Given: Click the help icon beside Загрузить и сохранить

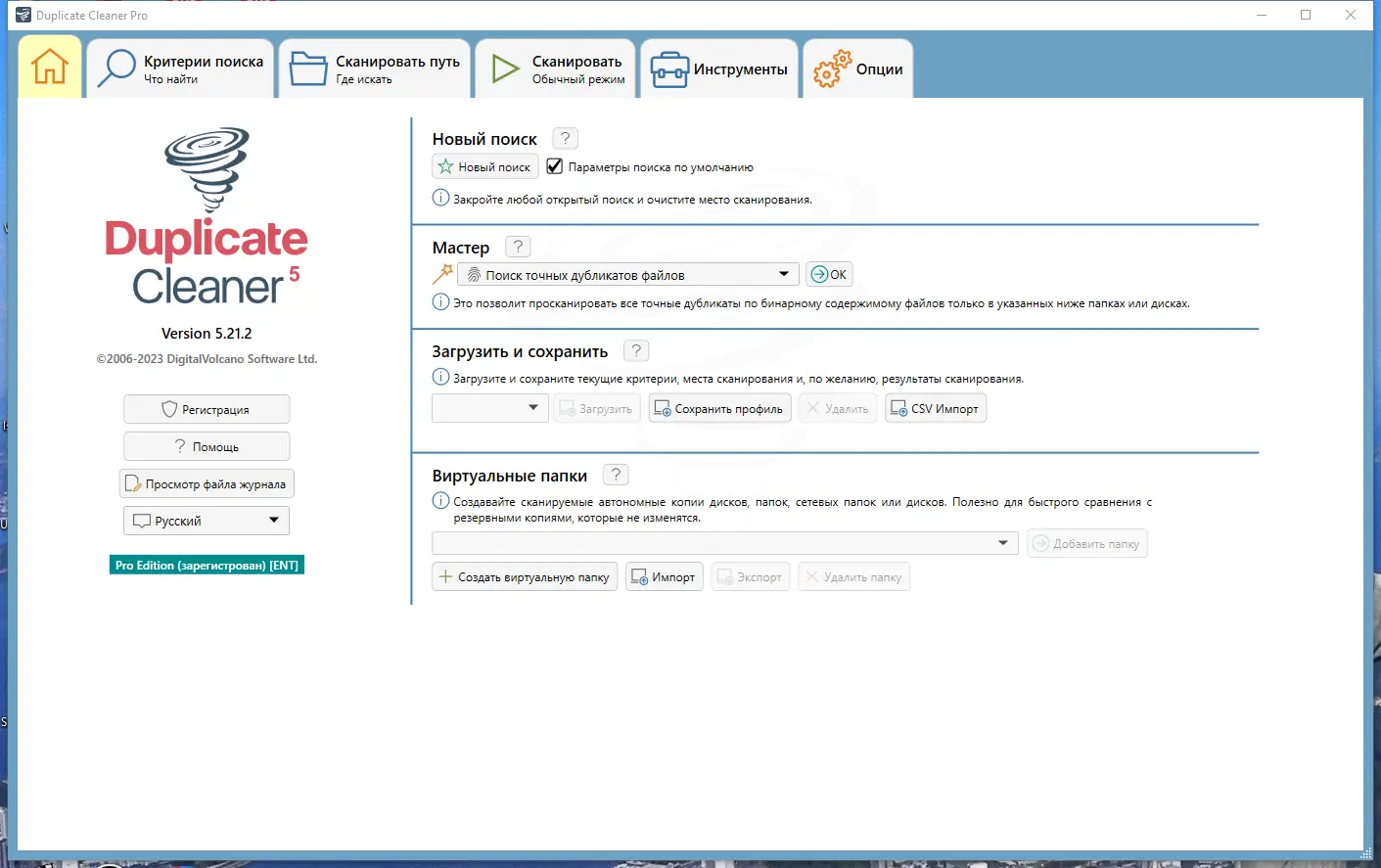Looking at the screenshot, I should click(636, 350).
